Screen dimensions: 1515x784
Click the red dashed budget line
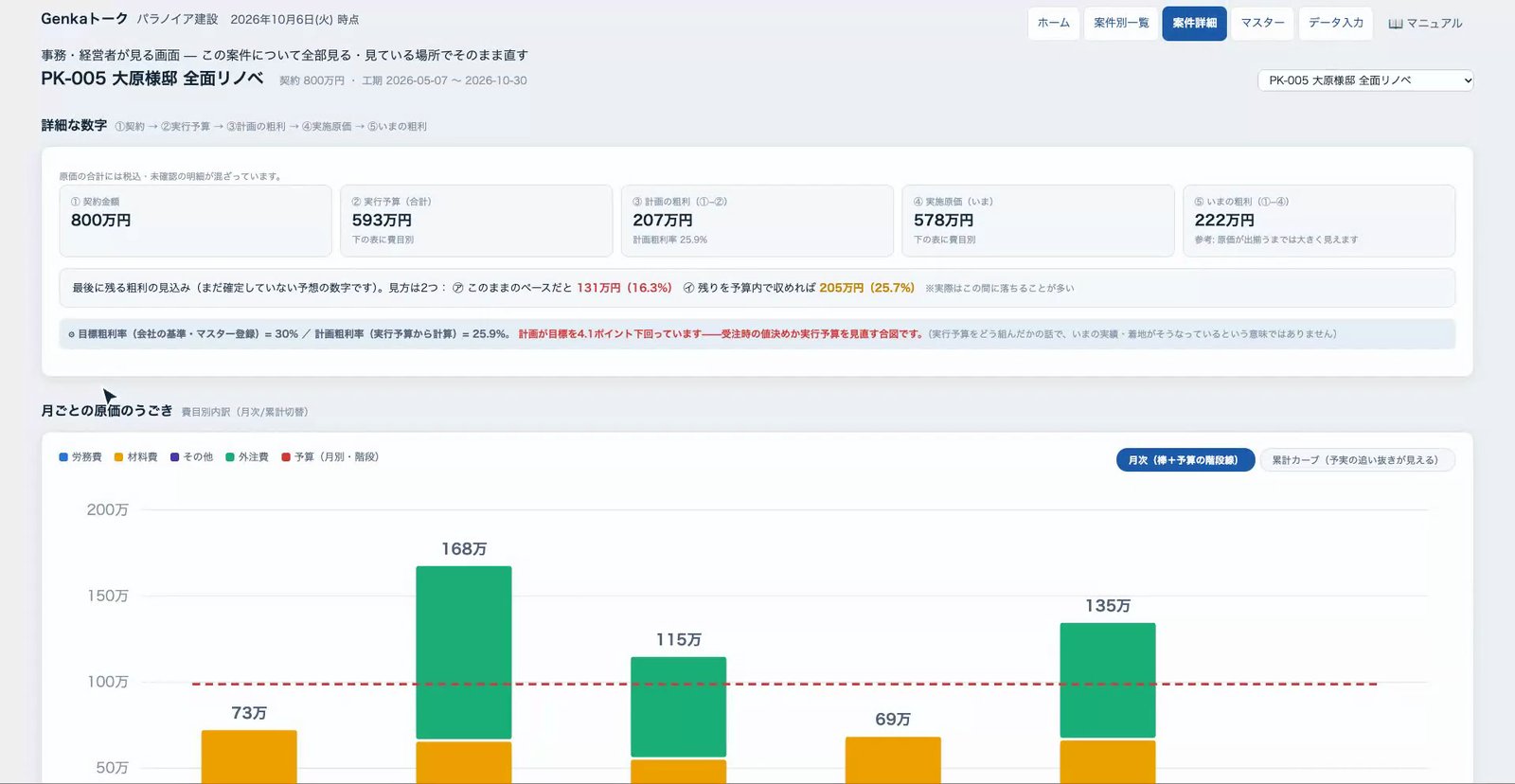(785, 684)
